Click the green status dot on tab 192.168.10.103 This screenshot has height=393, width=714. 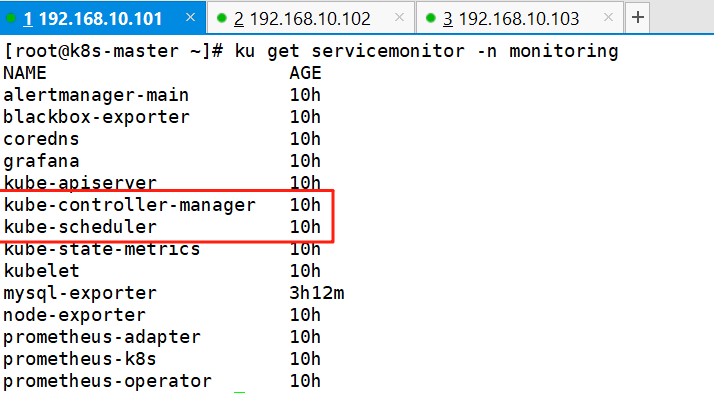click(x=430, y=18)
